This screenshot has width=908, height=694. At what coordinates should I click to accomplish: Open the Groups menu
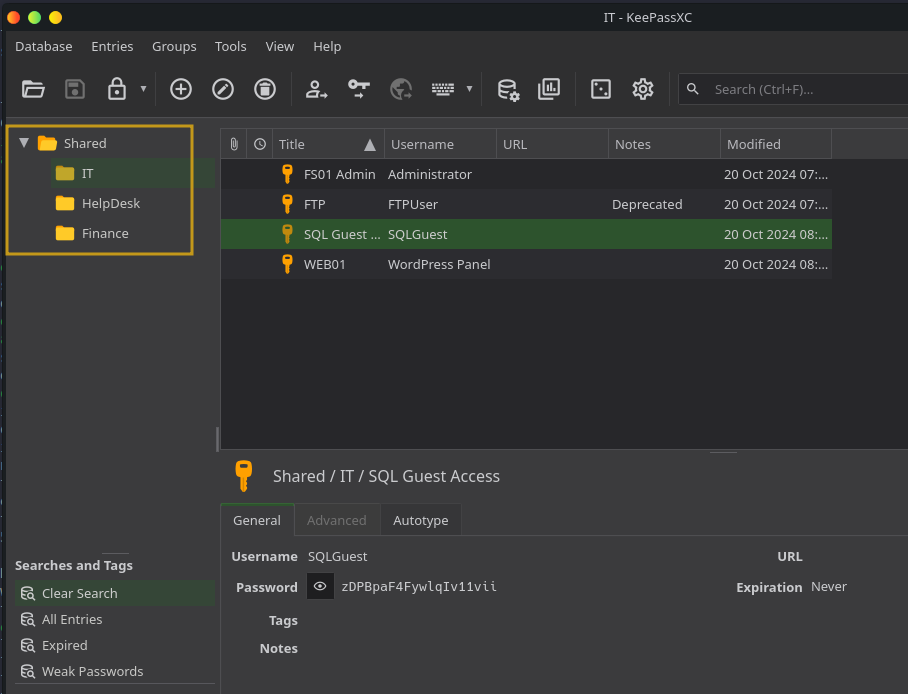pyautogui.click(x=174, y=46)
